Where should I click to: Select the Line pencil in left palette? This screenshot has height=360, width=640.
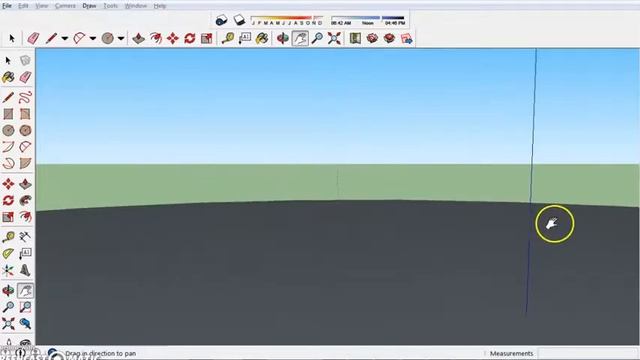8,98
